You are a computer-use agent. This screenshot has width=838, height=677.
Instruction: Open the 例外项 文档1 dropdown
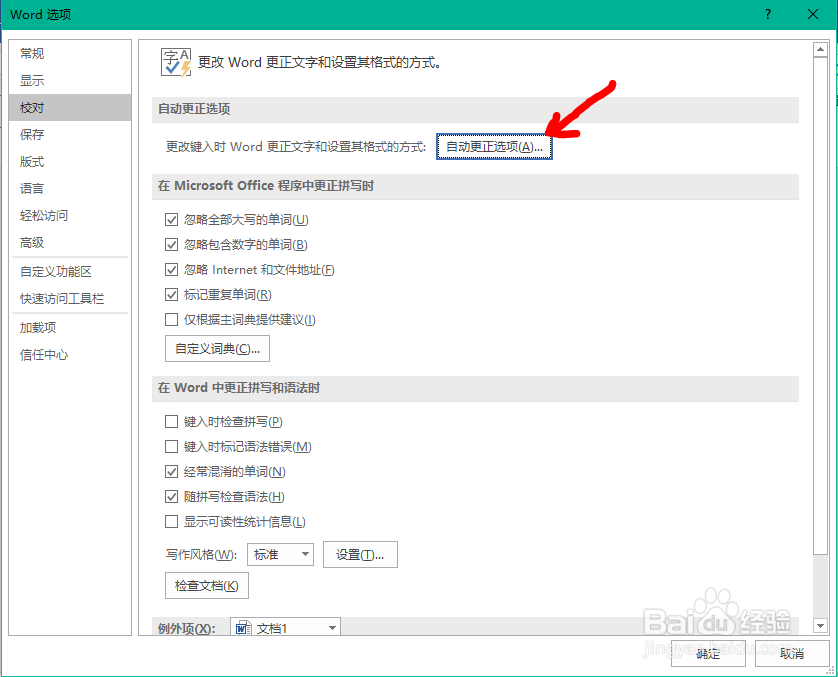285,627
